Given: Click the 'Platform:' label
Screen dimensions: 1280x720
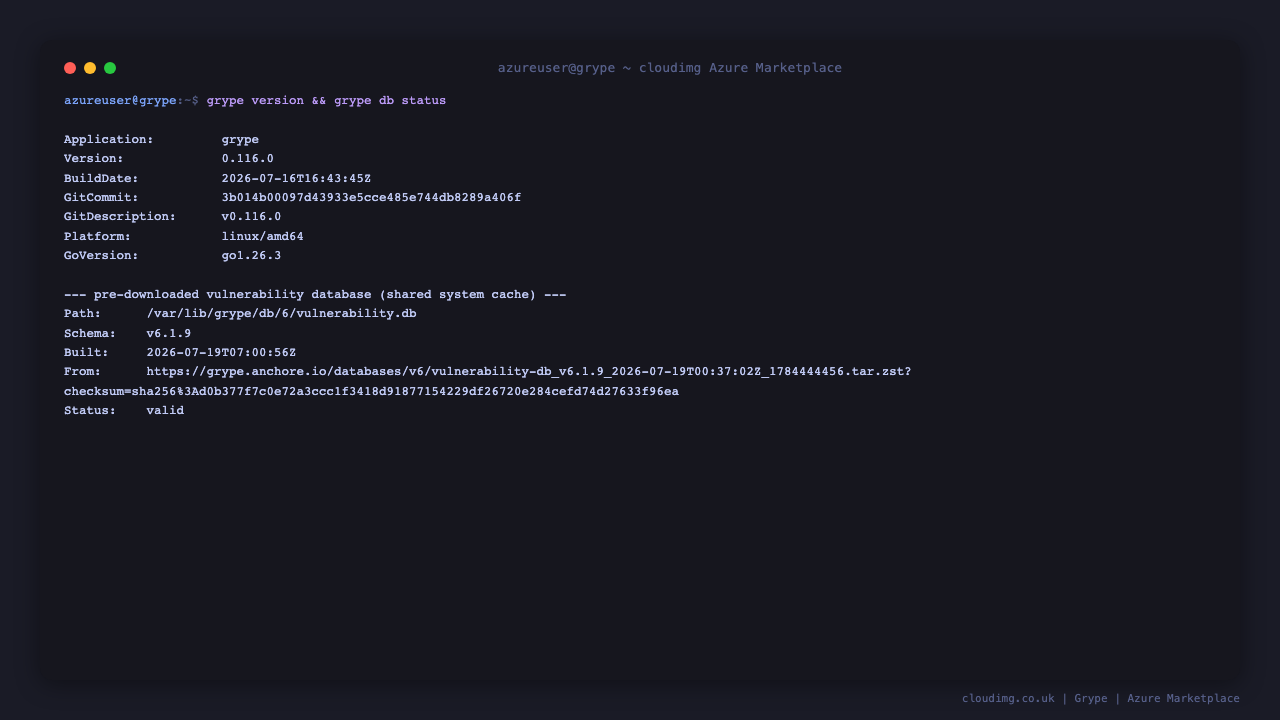Looking at the screenshot, I should pyautogui.click(x=98, y=237).
